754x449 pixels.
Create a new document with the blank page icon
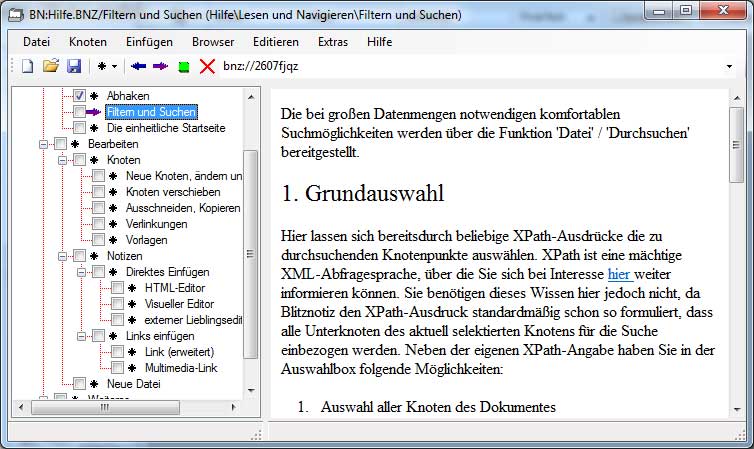tap(28, 66)
